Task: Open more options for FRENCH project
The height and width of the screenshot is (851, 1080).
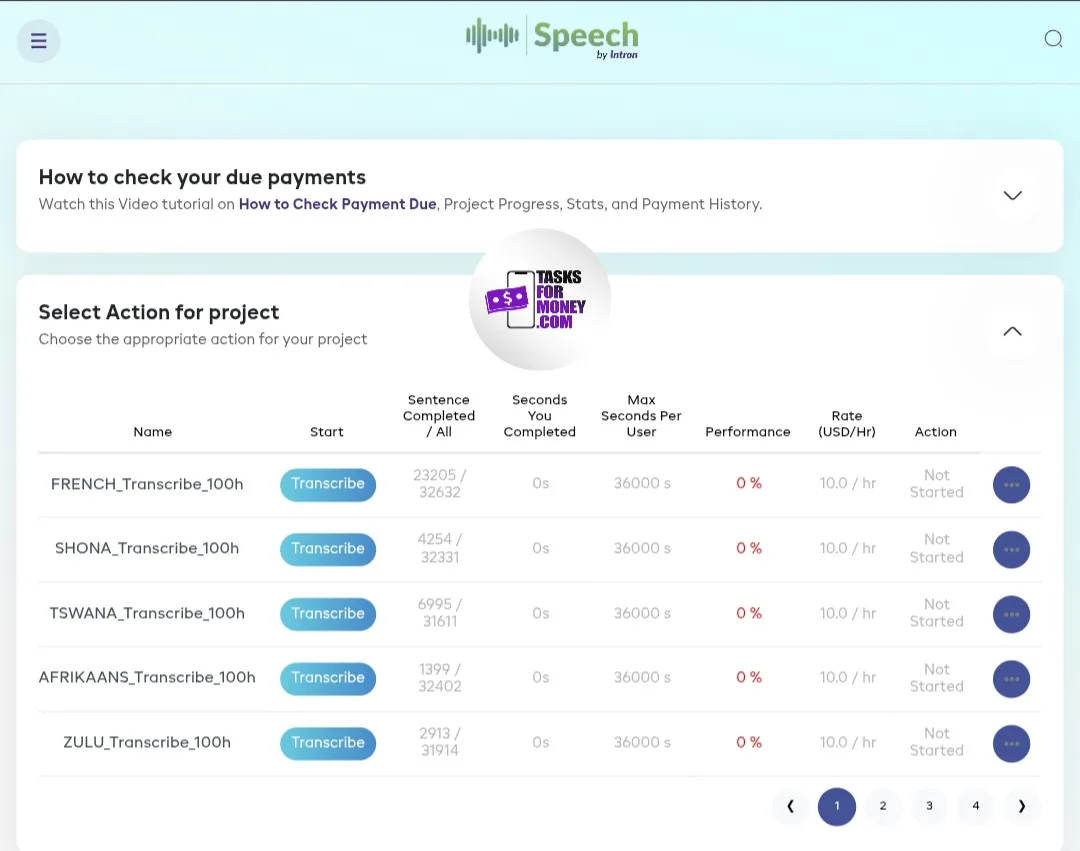Action: click(x=1011, y=485)
